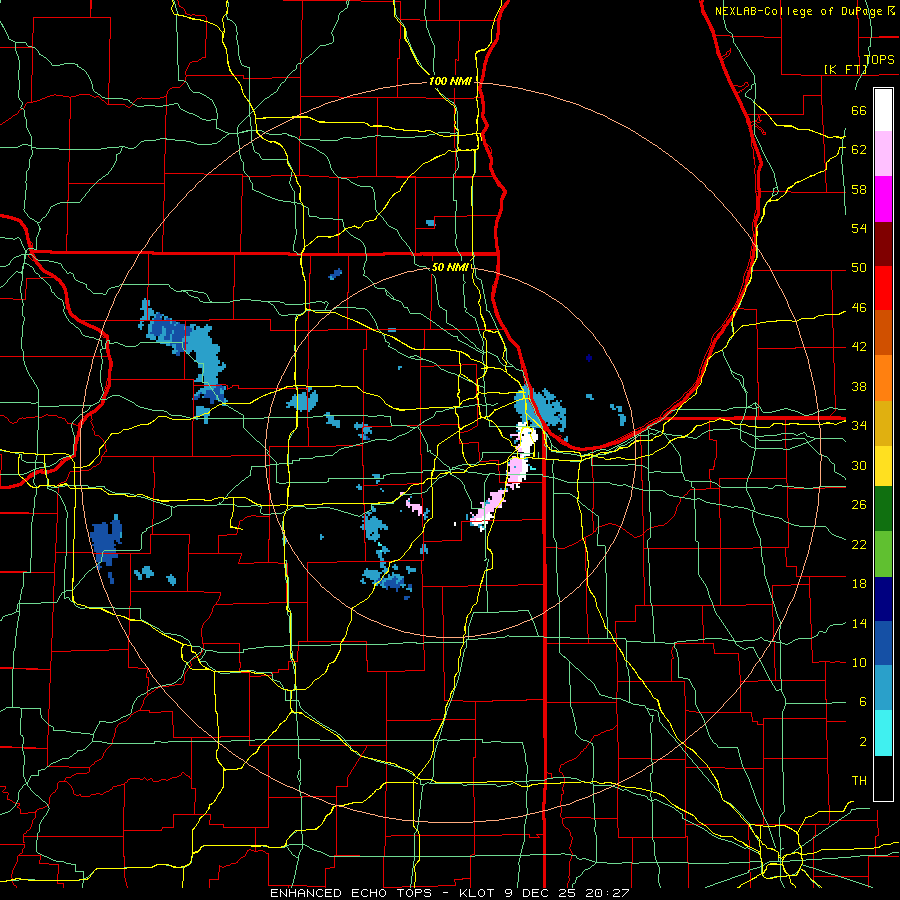Click the 42 legend value
The height and width of the screenshot is (900, 900).
[x=859, y=347]
